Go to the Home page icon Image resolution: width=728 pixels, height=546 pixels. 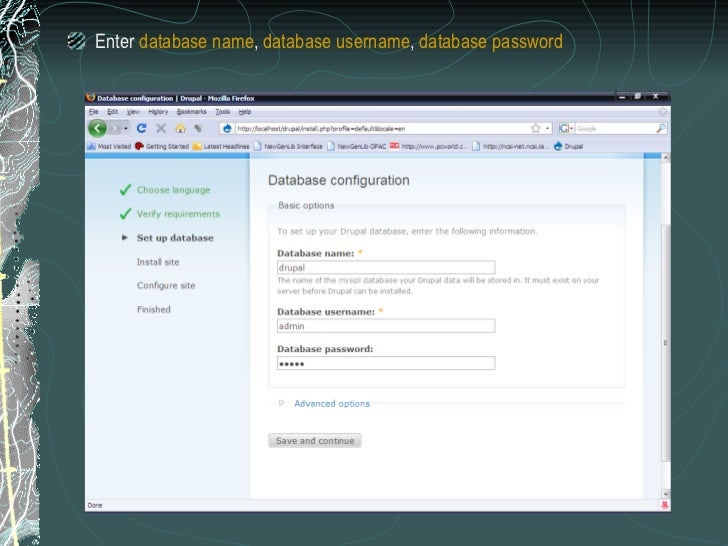181,128
